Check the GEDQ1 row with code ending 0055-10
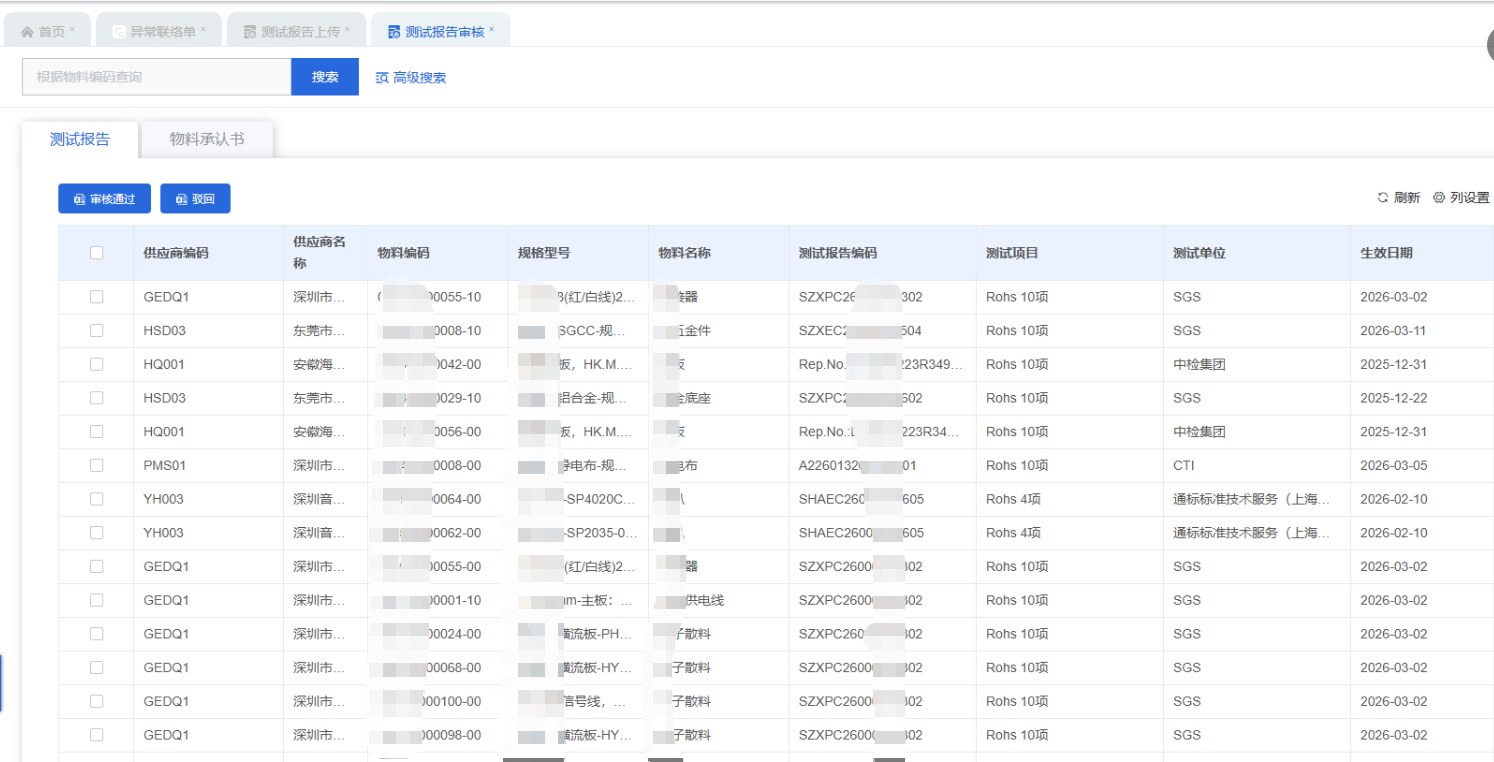1494x762 pixels. (x=96, y=297)
